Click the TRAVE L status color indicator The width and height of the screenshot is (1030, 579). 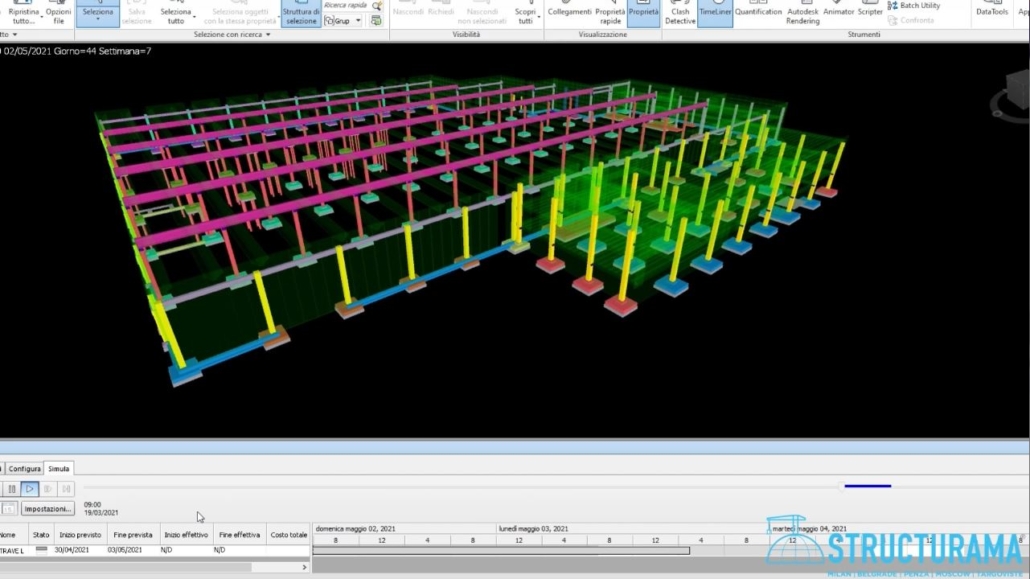41,550
